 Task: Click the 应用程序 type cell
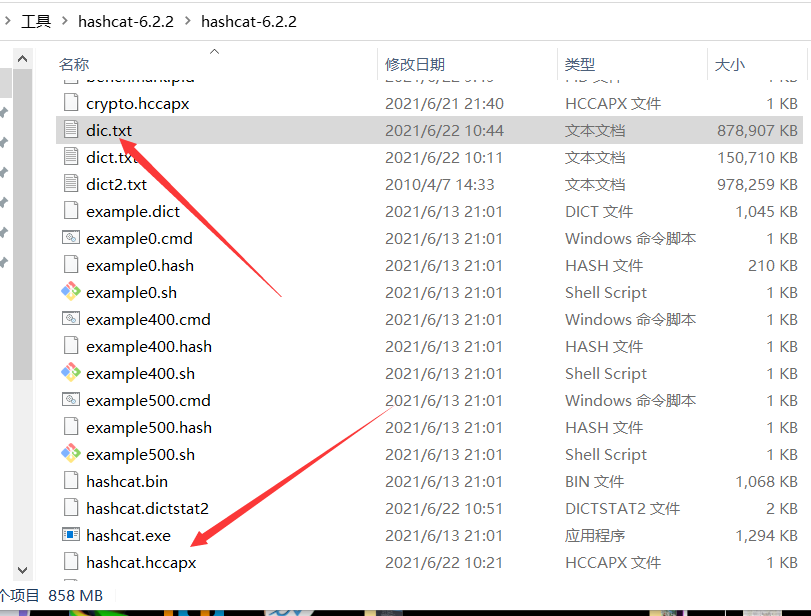tap(595, 535)
